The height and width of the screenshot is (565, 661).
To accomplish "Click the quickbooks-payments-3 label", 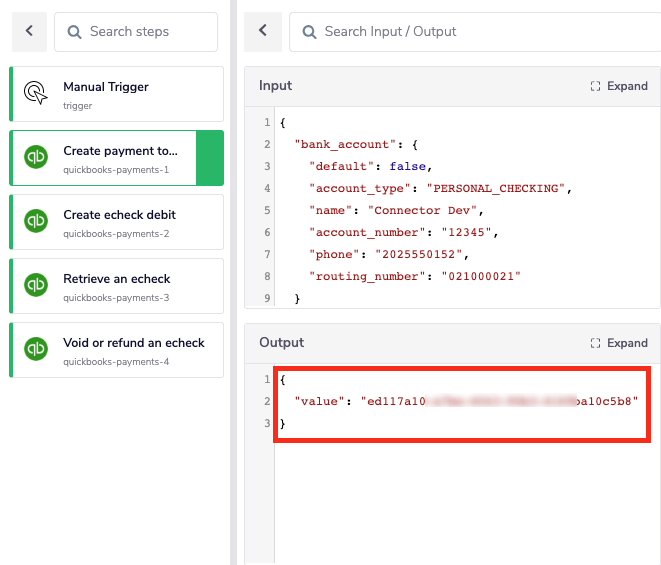I will click(116, 298).
